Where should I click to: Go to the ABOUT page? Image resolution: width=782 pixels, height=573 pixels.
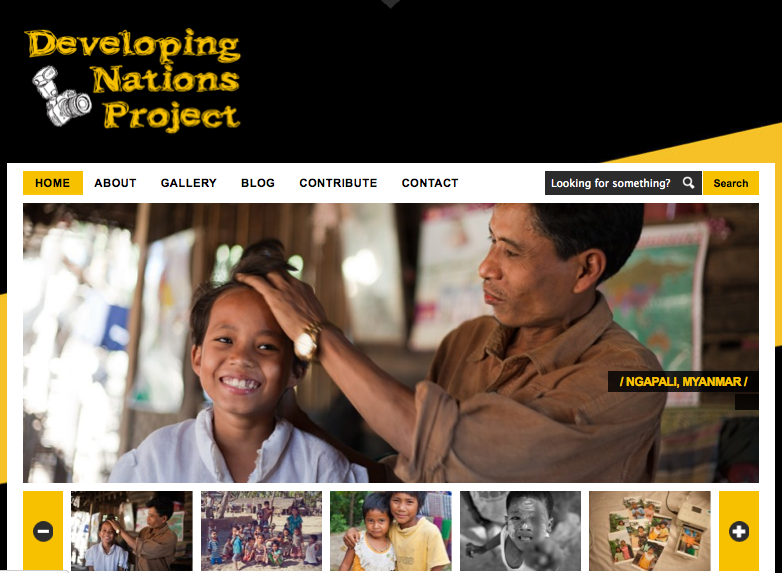(x=115, y=183)
